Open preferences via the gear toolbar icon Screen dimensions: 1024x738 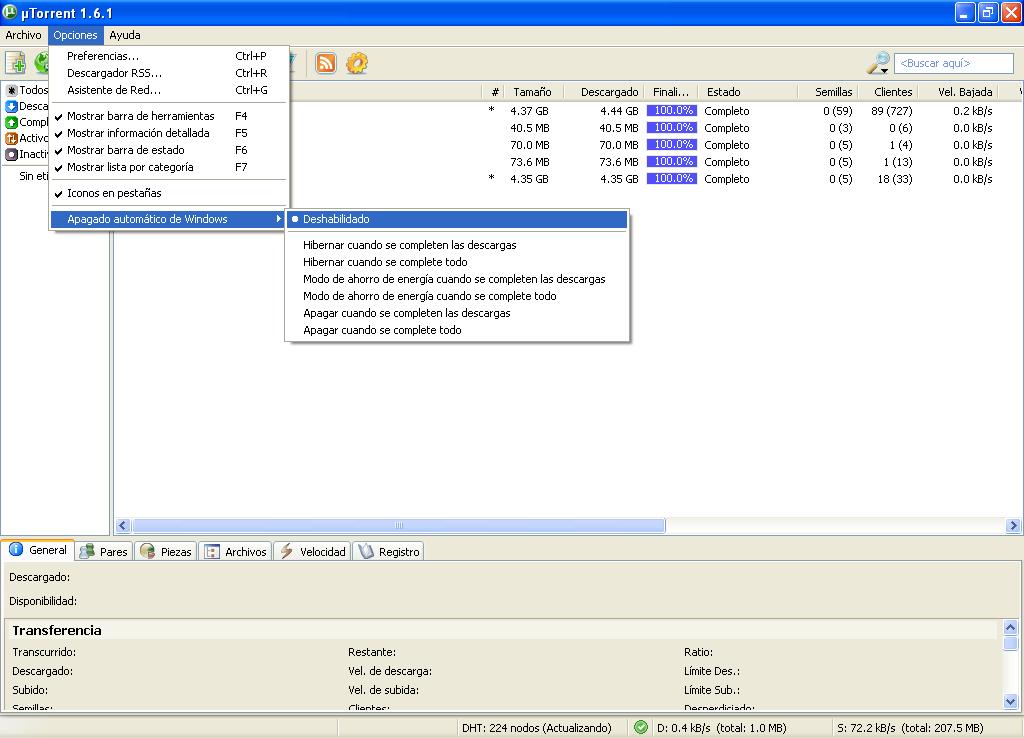(x=357, y=63)
